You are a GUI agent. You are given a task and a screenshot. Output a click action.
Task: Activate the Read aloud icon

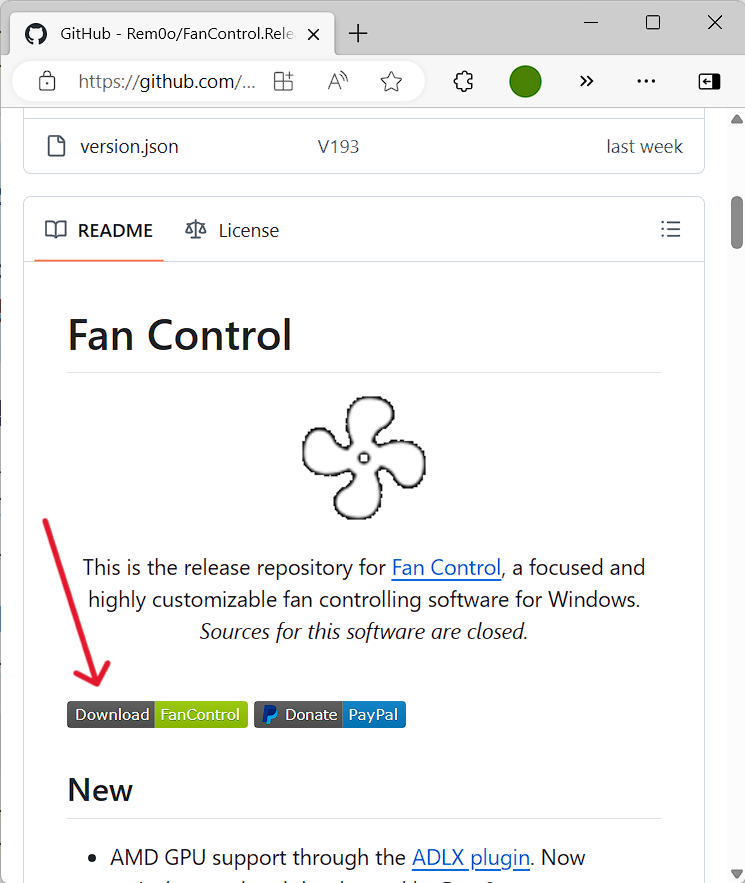click(338, 82)
